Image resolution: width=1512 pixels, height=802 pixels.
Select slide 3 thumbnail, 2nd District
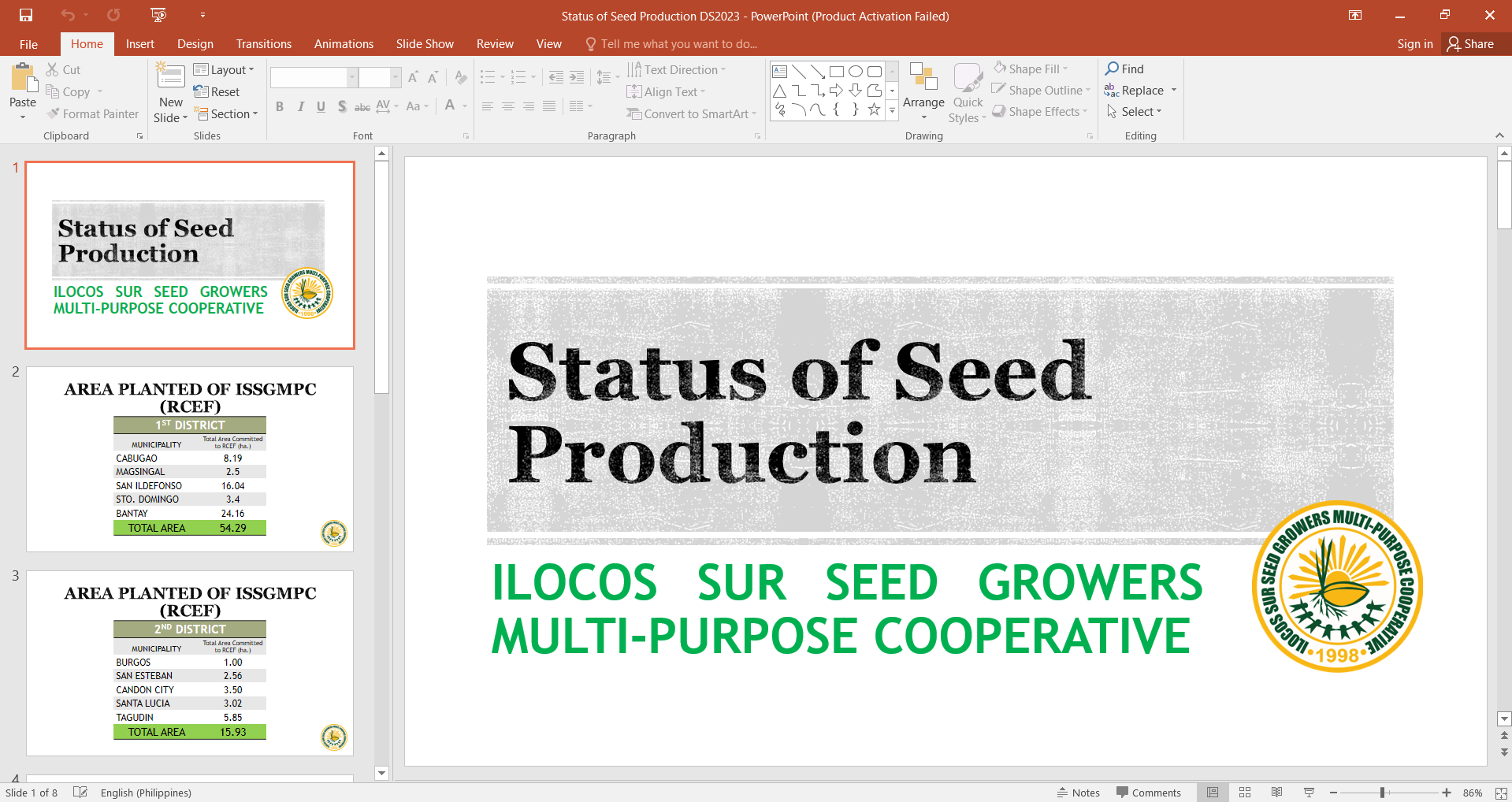point(190,663)
